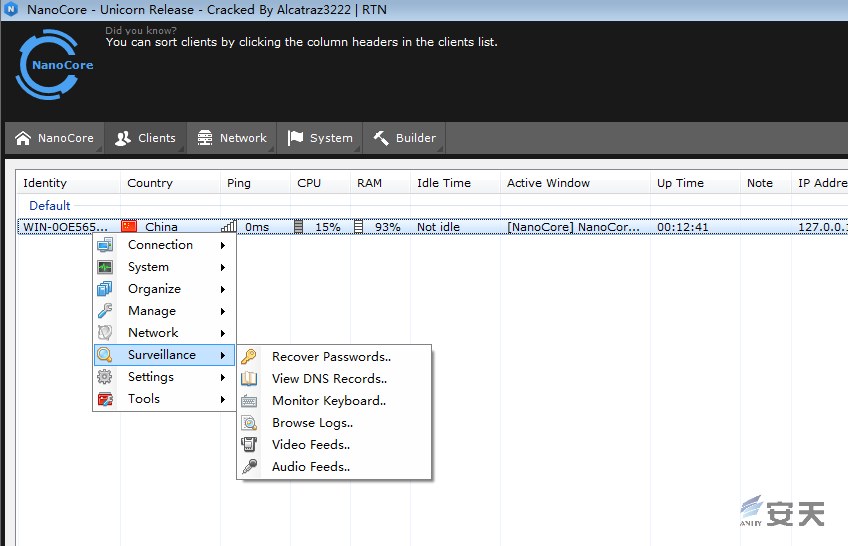Image resolution: width=848 pixels, height=546 pixels.
Task: Open View DNS Records.. entry
Action: pyautogui.click(x=334, y=378)
